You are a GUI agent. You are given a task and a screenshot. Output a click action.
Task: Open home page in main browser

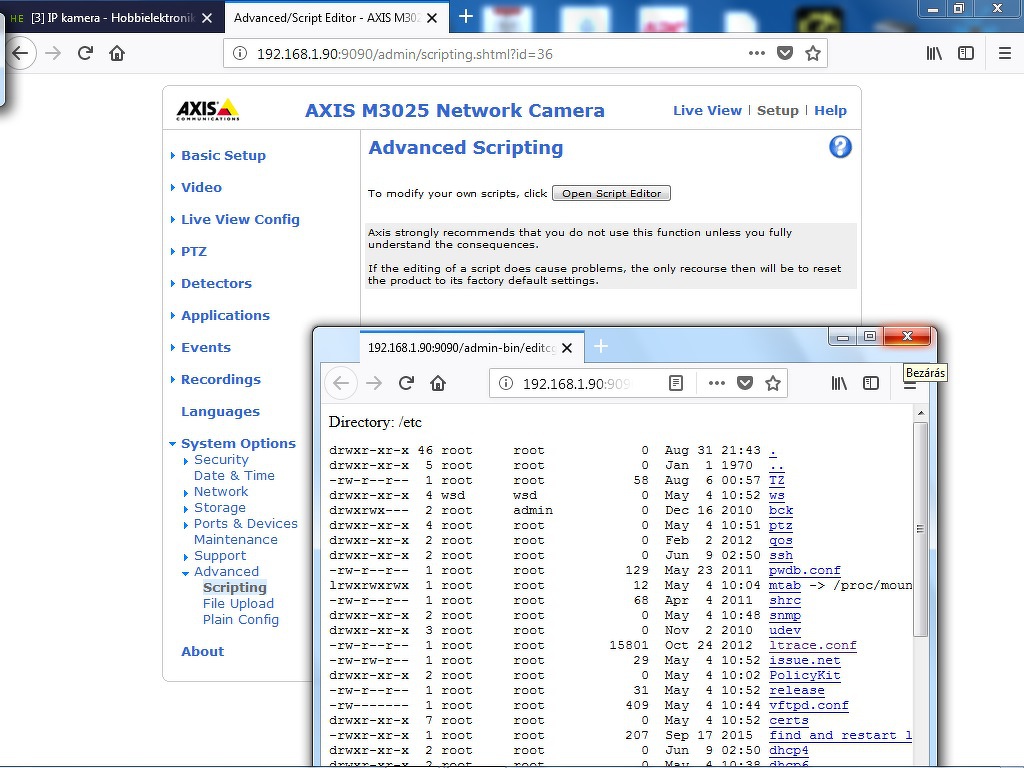(x=117, y=53)
